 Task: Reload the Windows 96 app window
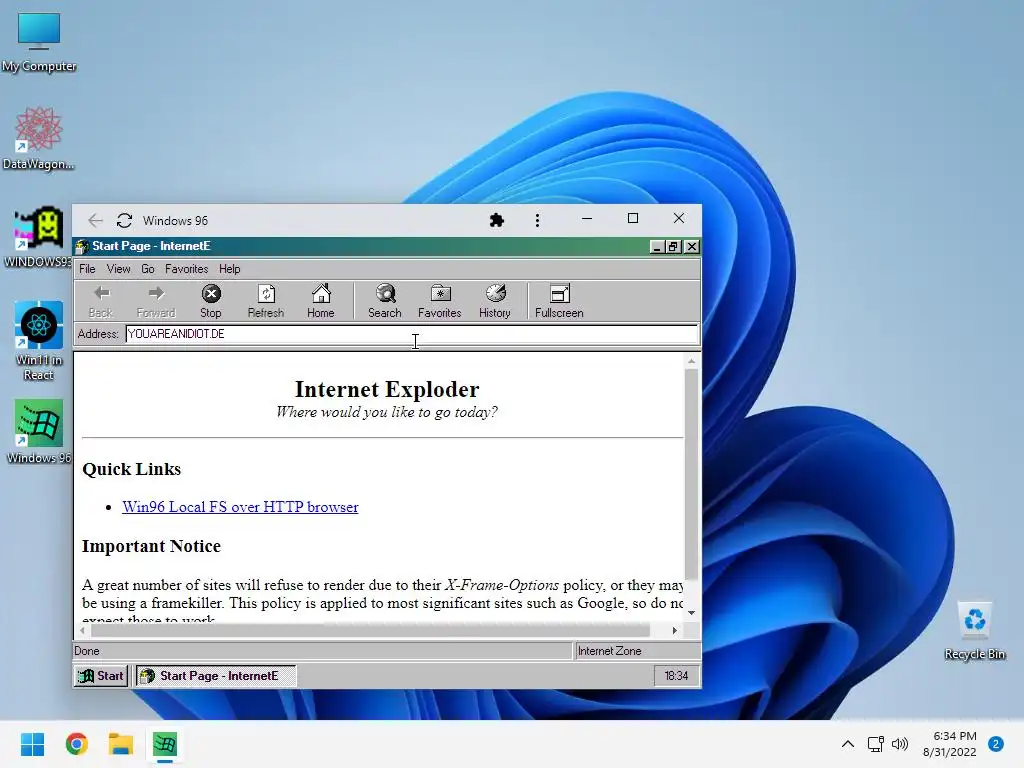[x=124, y=221]
